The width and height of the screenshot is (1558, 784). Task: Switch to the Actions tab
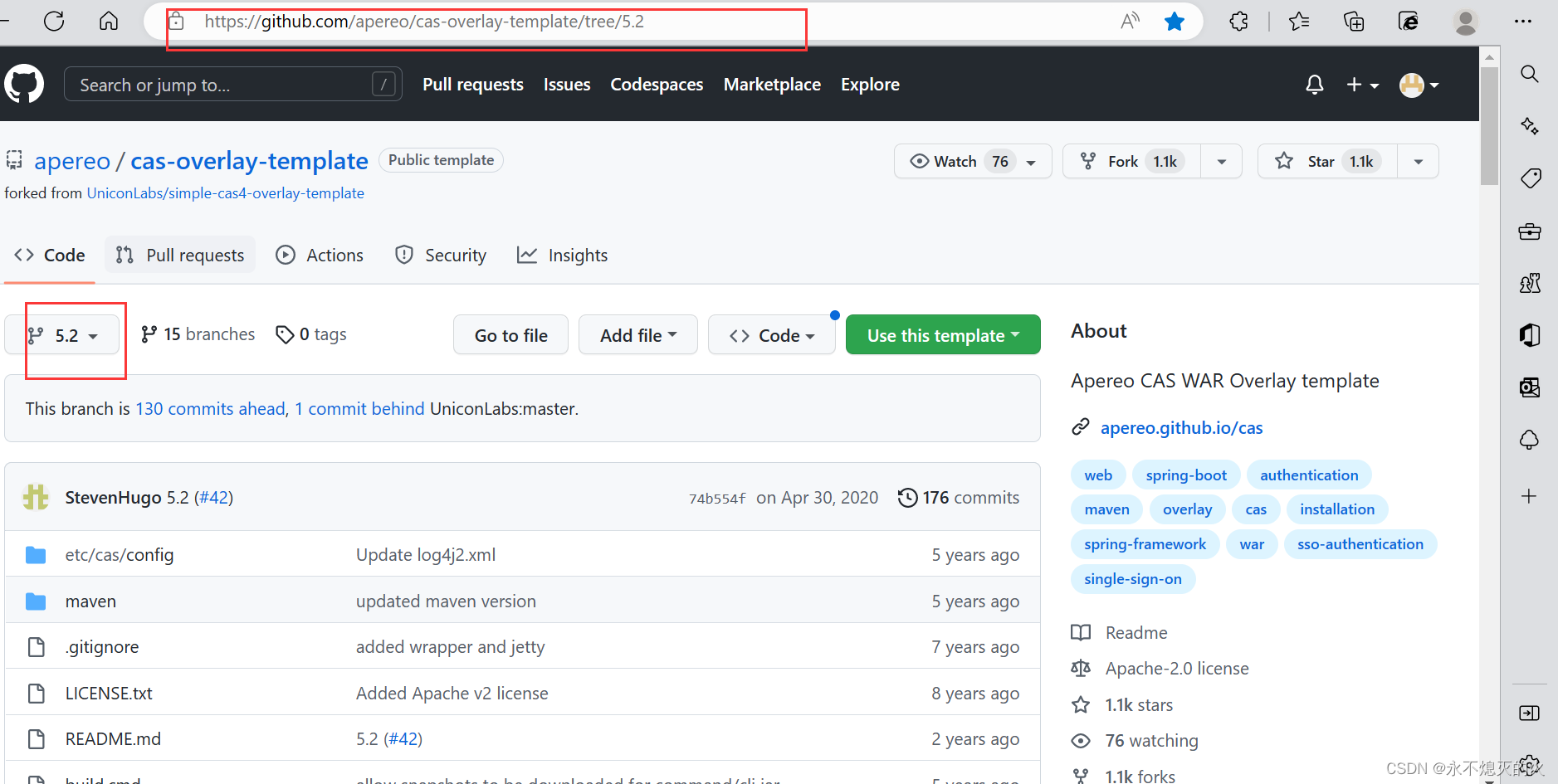tap(320, 255)
